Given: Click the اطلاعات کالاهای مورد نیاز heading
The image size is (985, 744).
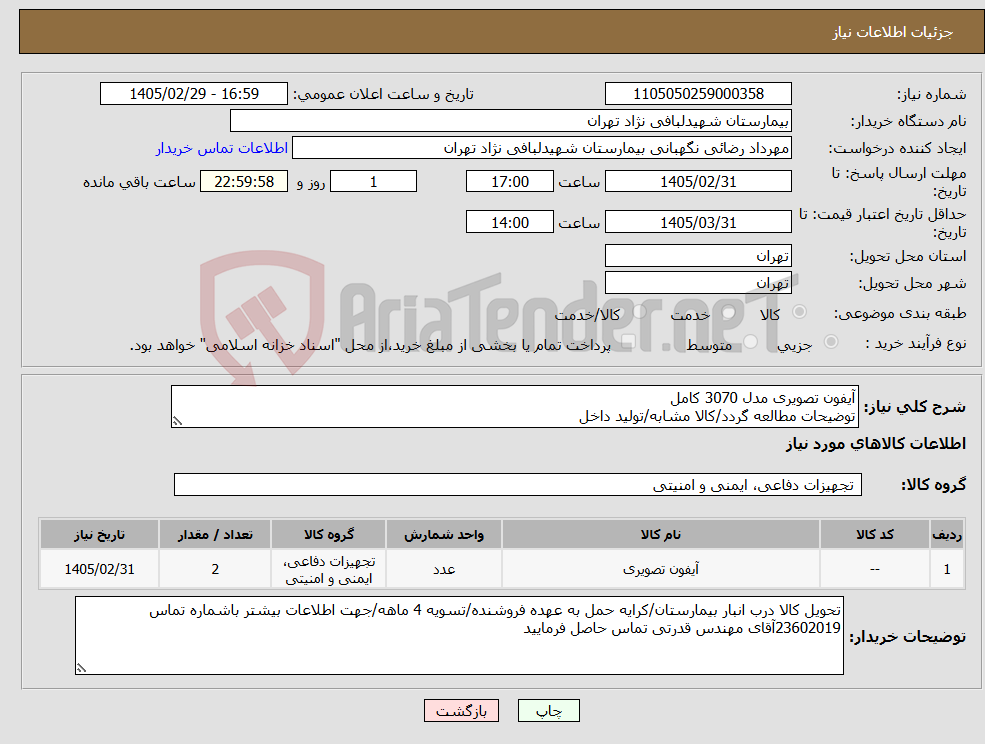Looking at the screenshot, I should (x=876, y=444).
